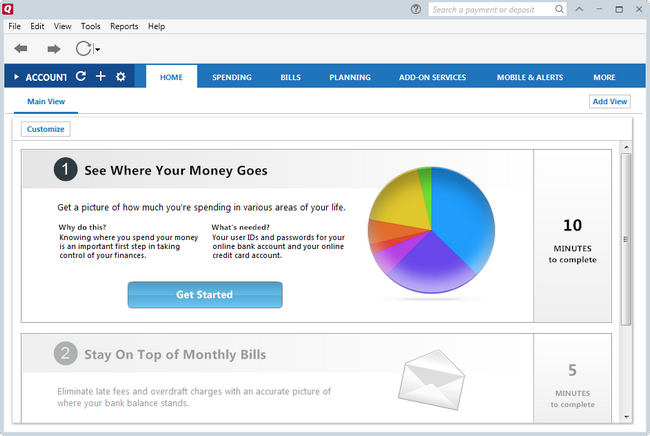Image resolution: width=650 pixels, height=436 pixels.
Task: Expand the Accounts bar triangle
Action: tap(16, 77)
